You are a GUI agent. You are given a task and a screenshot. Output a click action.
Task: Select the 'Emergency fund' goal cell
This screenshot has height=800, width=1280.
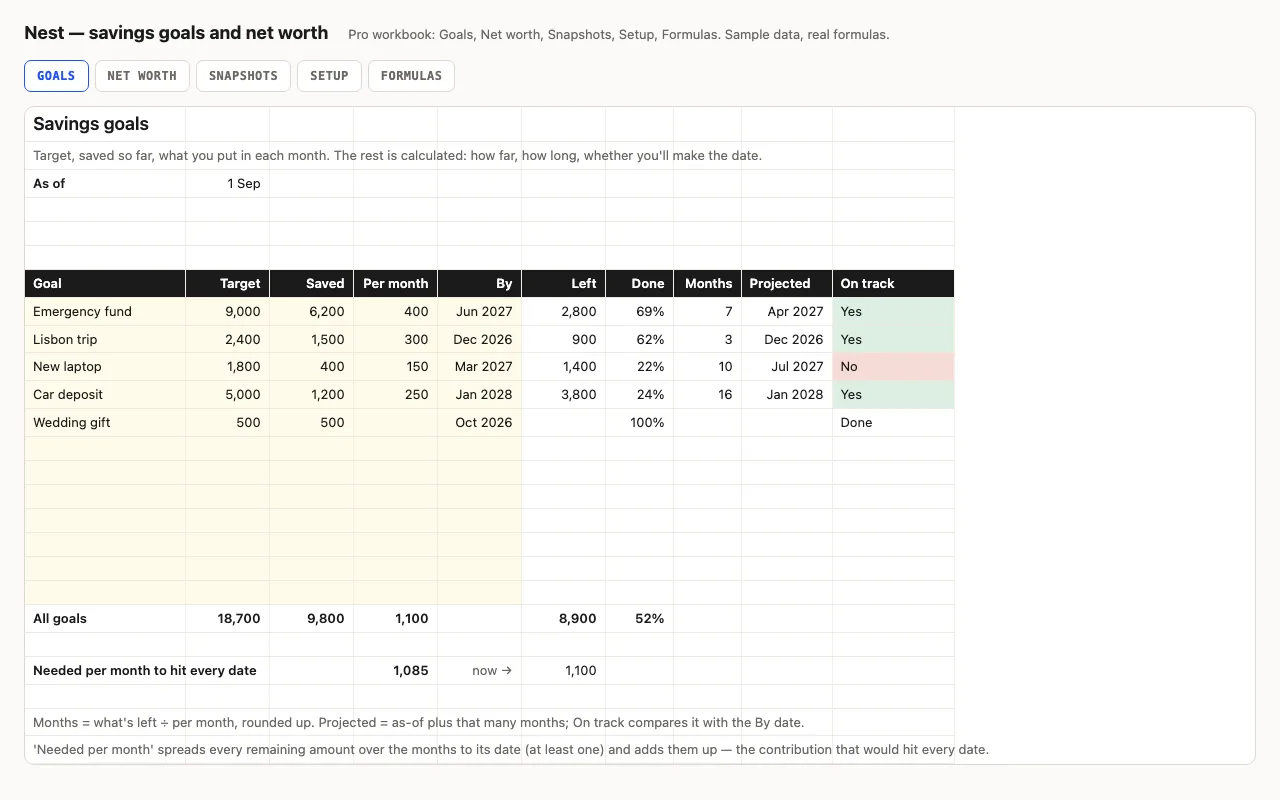(x=105, y=312)
